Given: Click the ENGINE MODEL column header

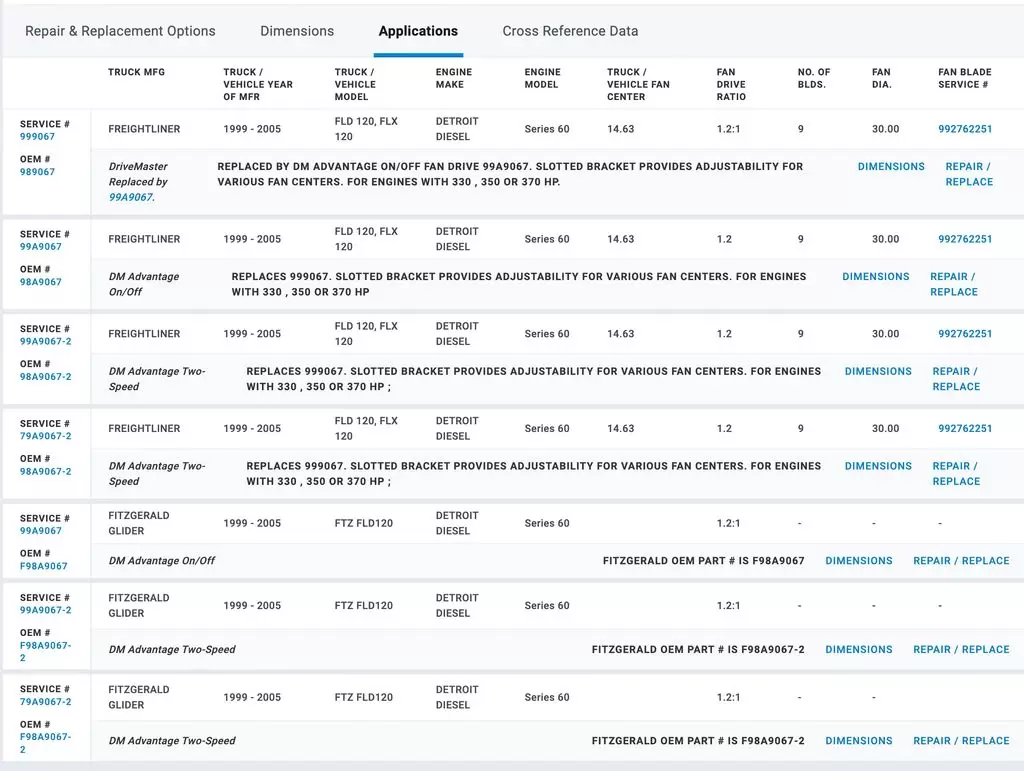Looking at the screenshot, I should click(x=543, y=78).
